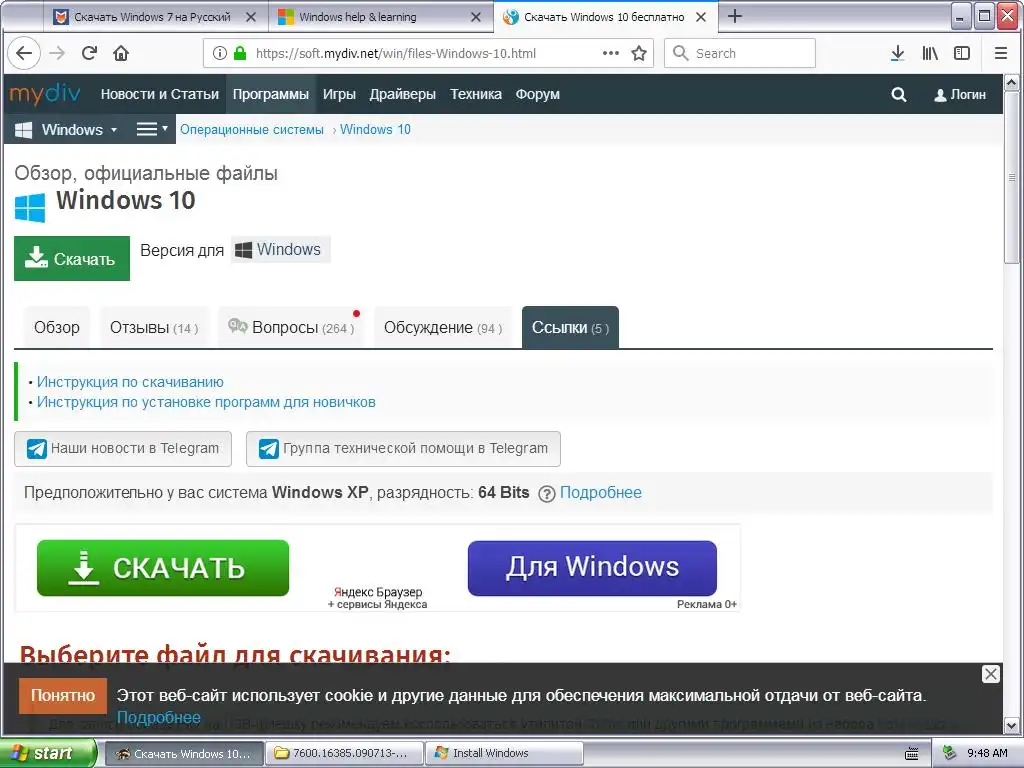
Task: Open the mydiv site search magnifier
Action: click(x=899, y=95)
